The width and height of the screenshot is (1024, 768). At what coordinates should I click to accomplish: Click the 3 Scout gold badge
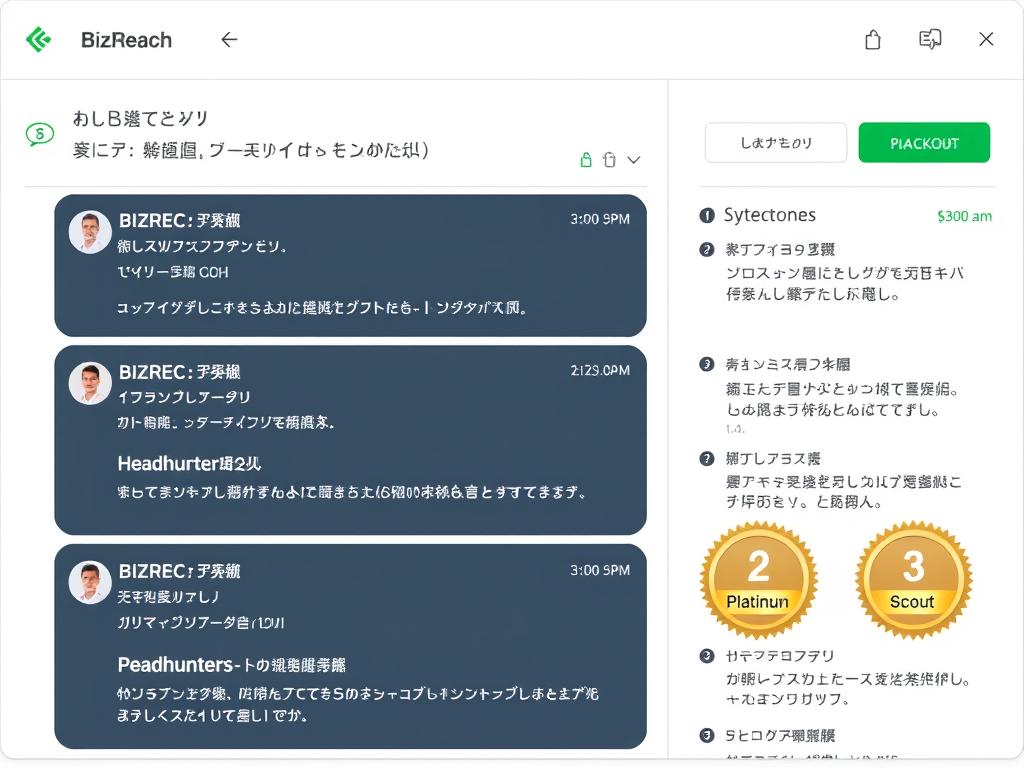914,580
